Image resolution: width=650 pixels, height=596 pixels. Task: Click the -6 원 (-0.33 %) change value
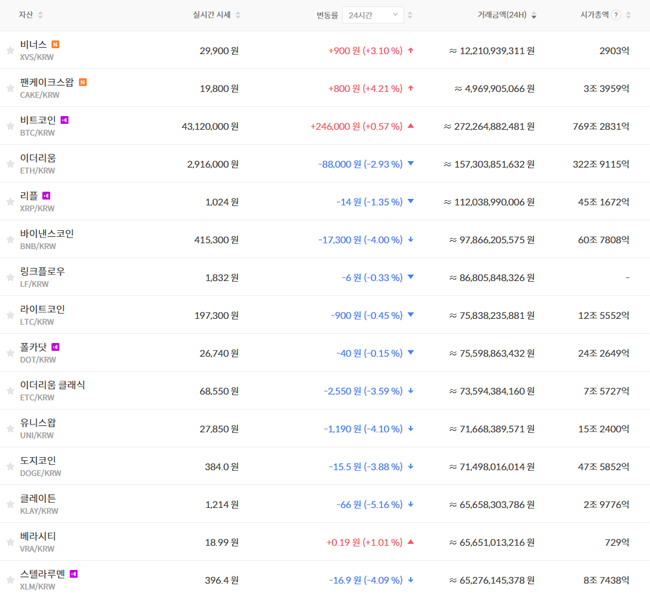[372, 278]
